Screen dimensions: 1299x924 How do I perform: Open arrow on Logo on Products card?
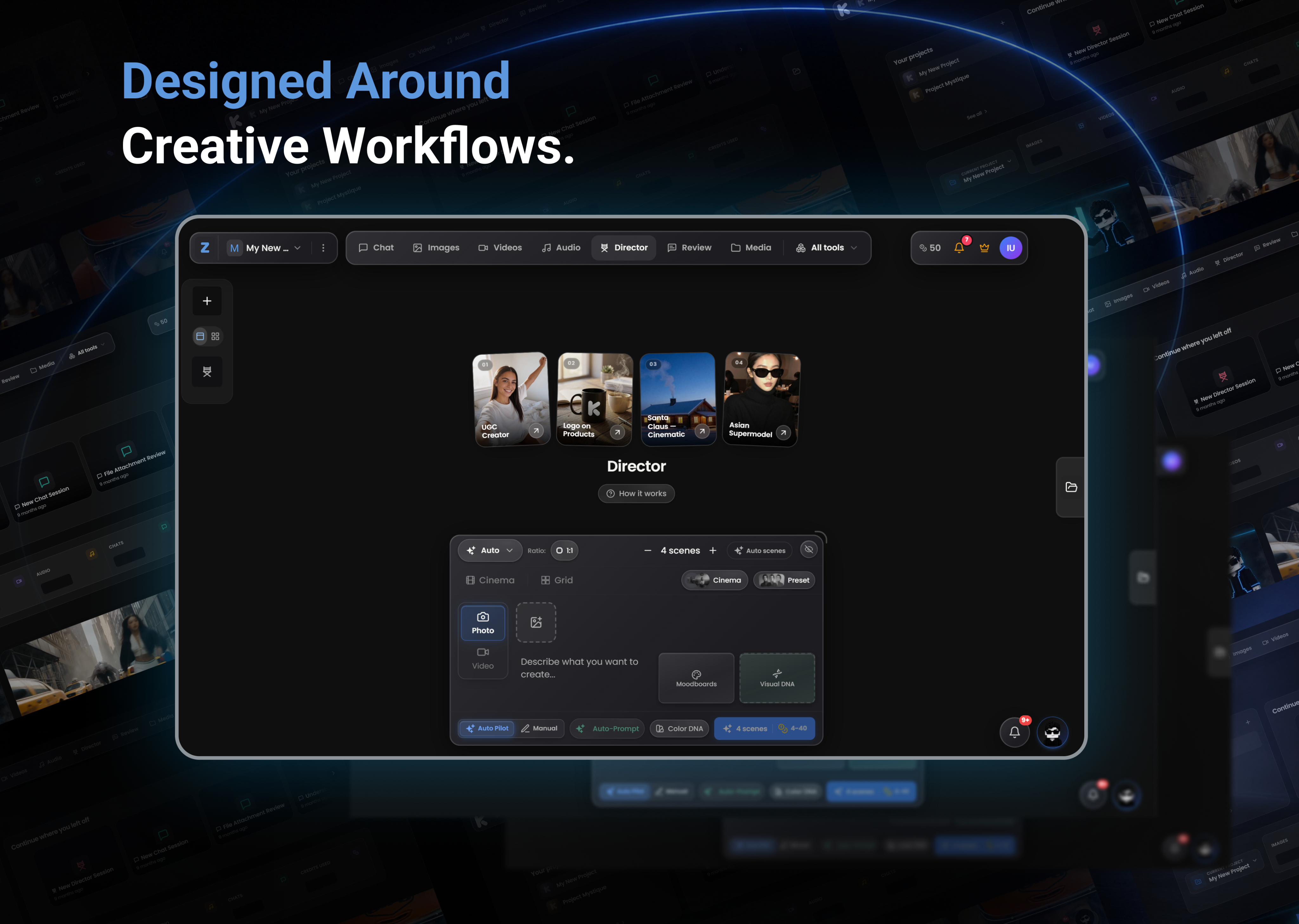pyautogui.click(x=617, y=432)
